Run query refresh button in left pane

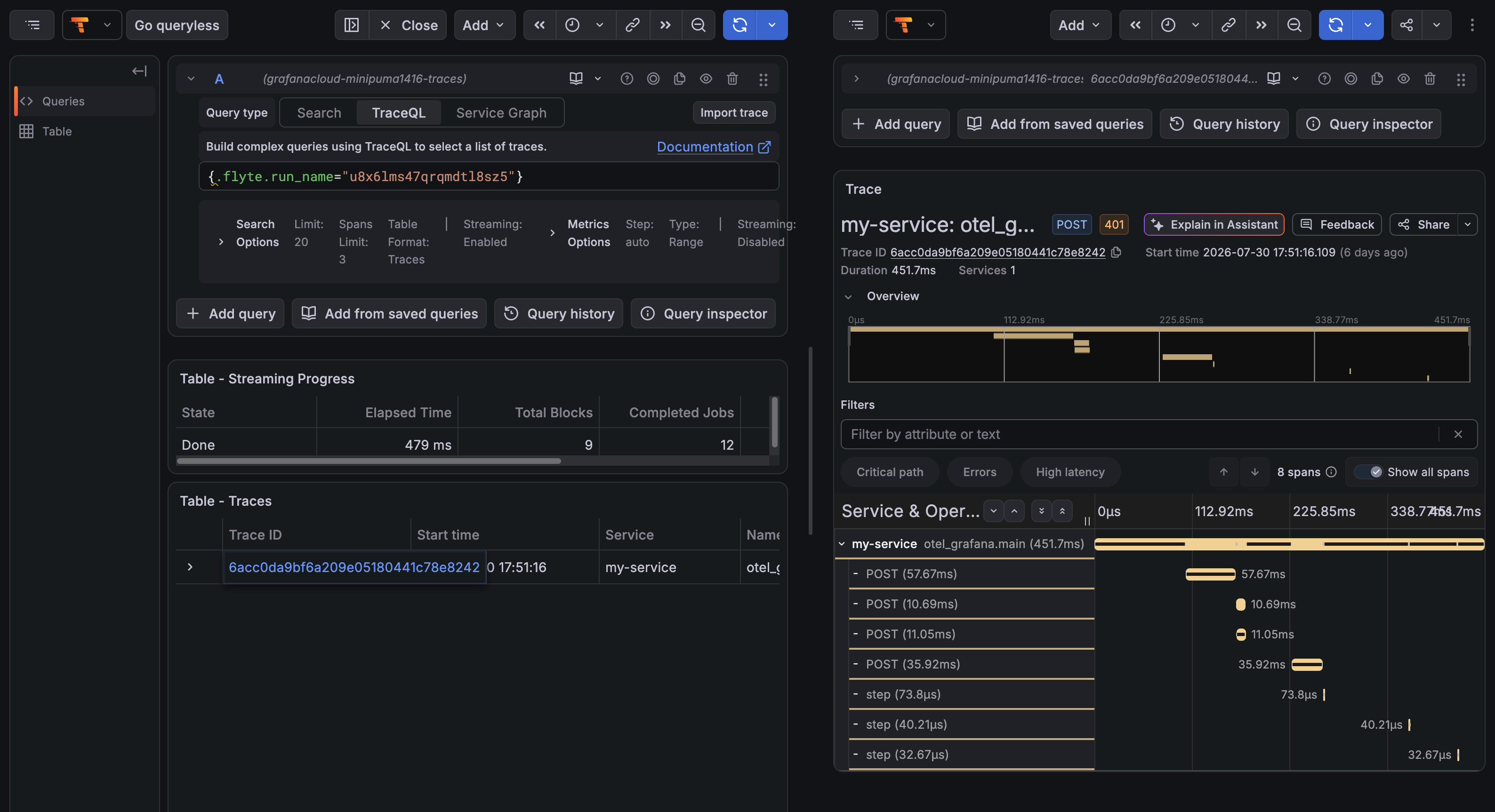pos(740,25)
